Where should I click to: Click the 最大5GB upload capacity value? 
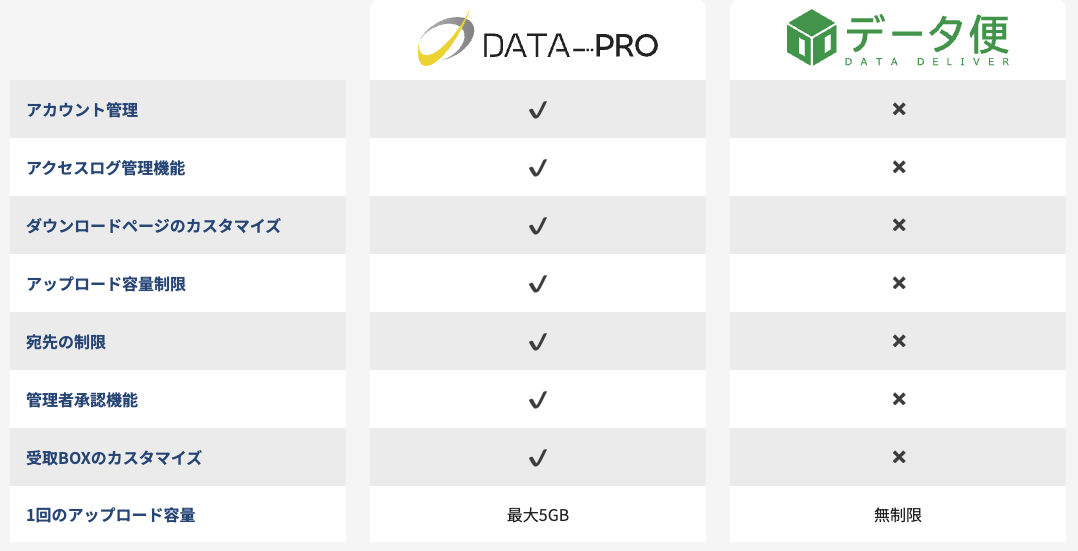point(538,516)
